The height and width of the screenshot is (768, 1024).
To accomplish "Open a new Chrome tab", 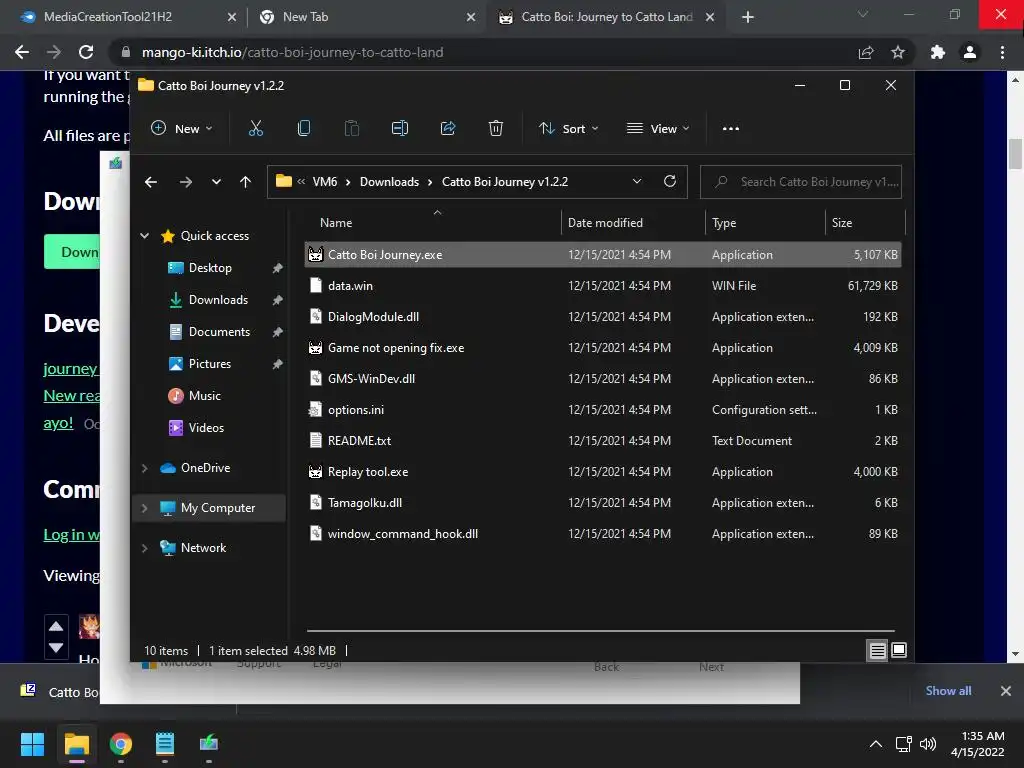I will pos(748,17).
